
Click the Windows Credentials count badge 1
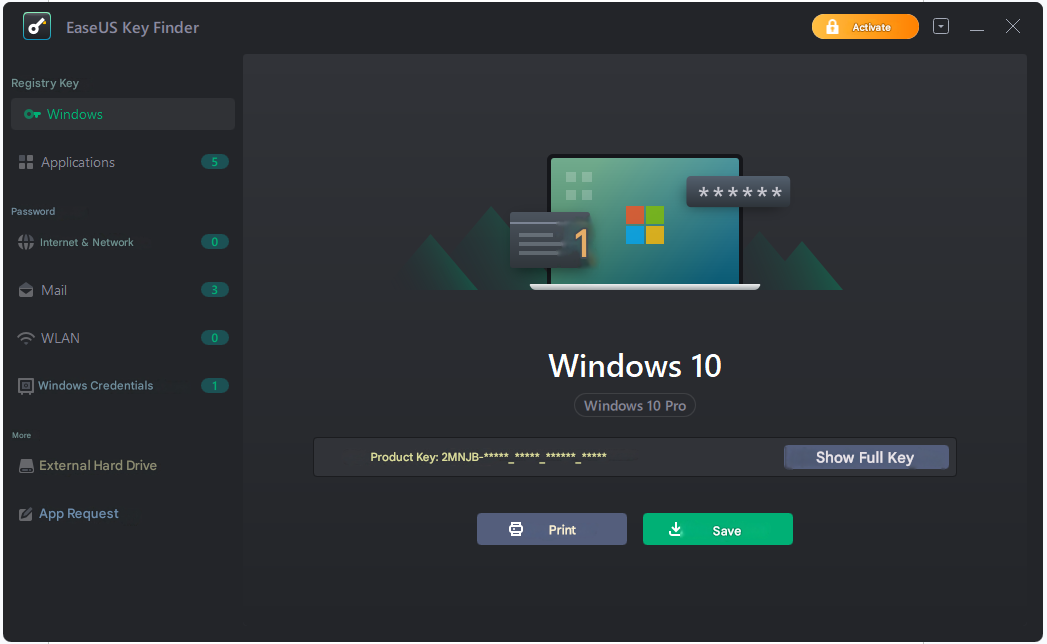tap(214, 385)
